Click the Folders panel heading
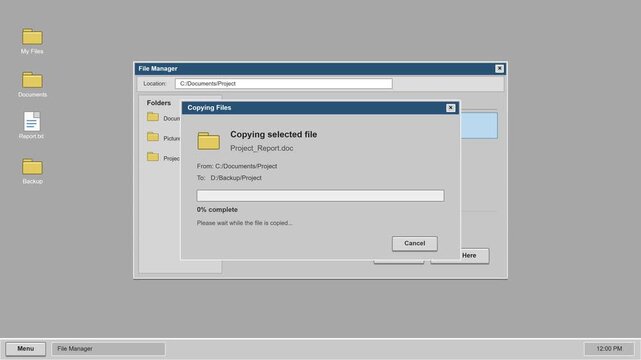Image resolution: width=641 pixels, height=360 pixels. [159, 103]
